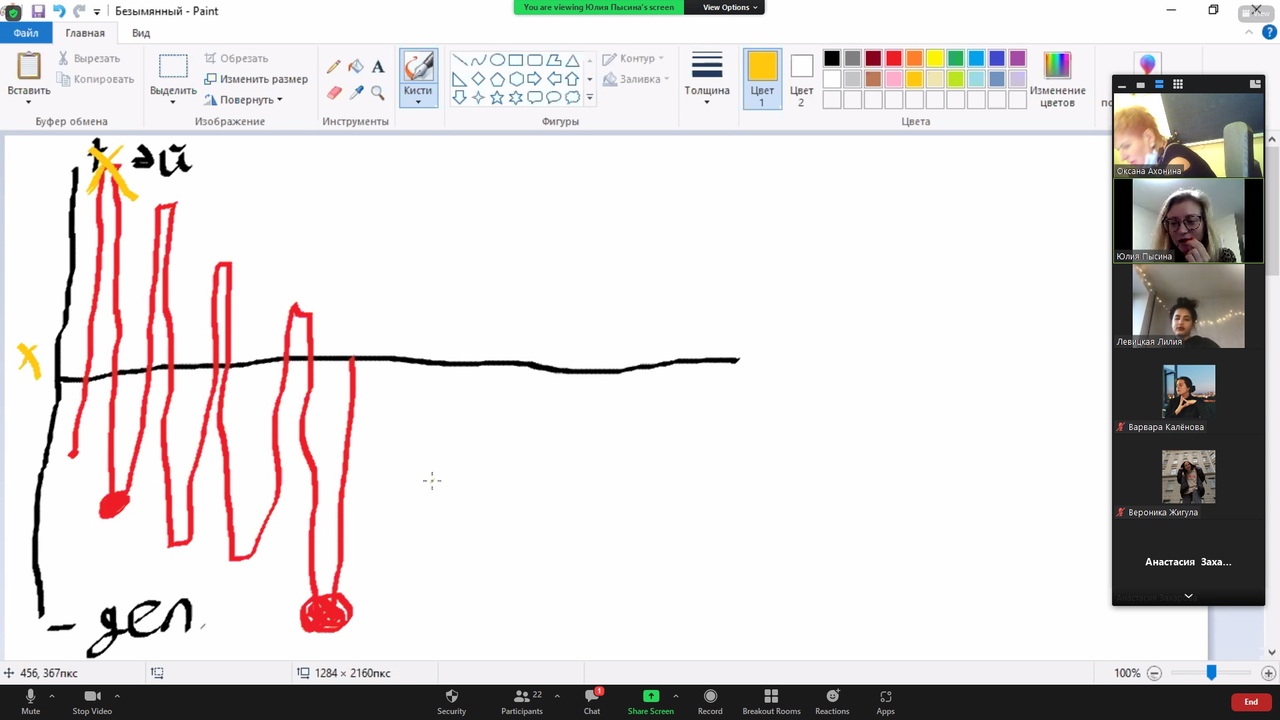1280x720 pixels.
Task: Open the View Options dropdown
Action: tap(730, 7)
